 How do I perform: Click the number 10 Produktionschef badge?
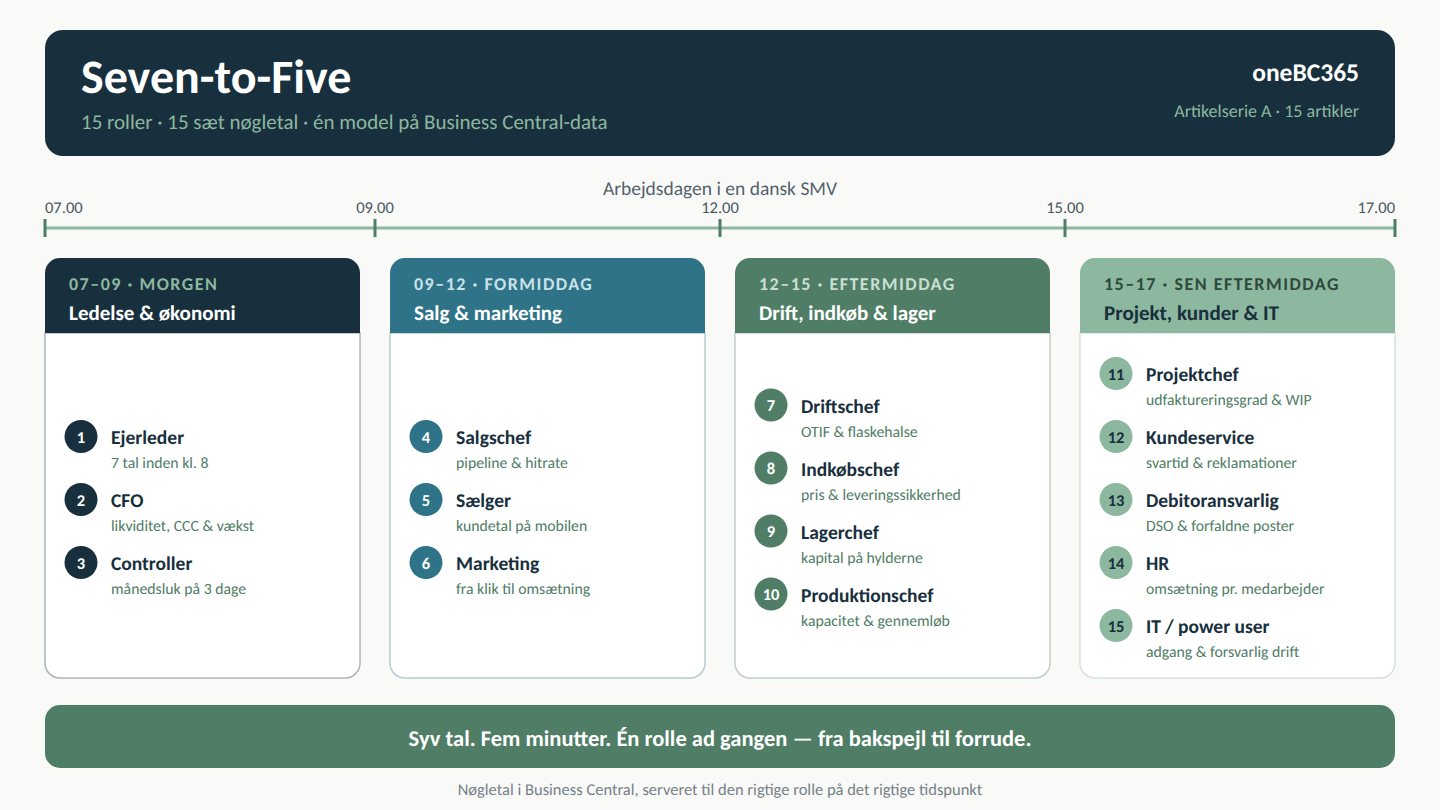pos(771,595)
